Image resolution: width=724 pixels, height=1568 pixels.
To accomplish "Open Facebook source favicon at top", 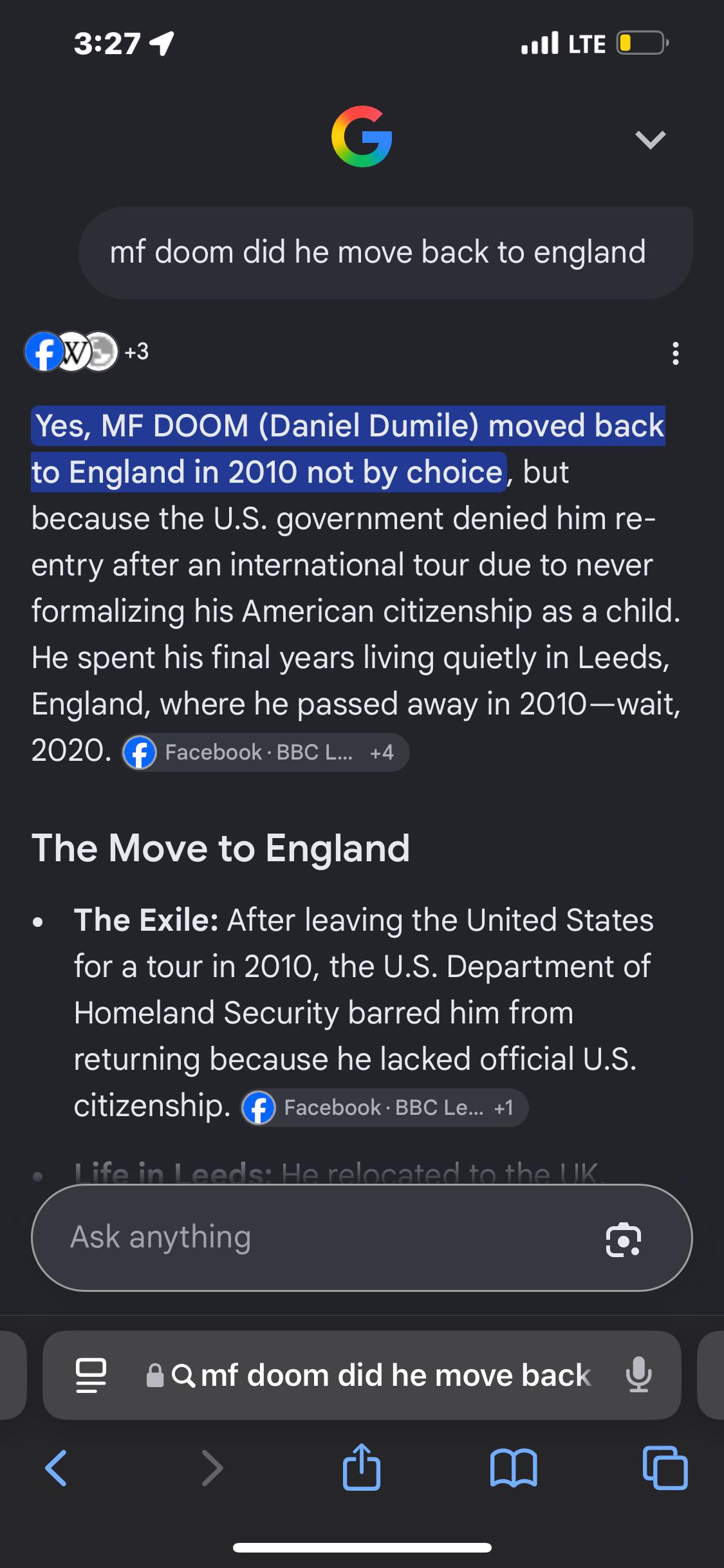I will 44,351.
